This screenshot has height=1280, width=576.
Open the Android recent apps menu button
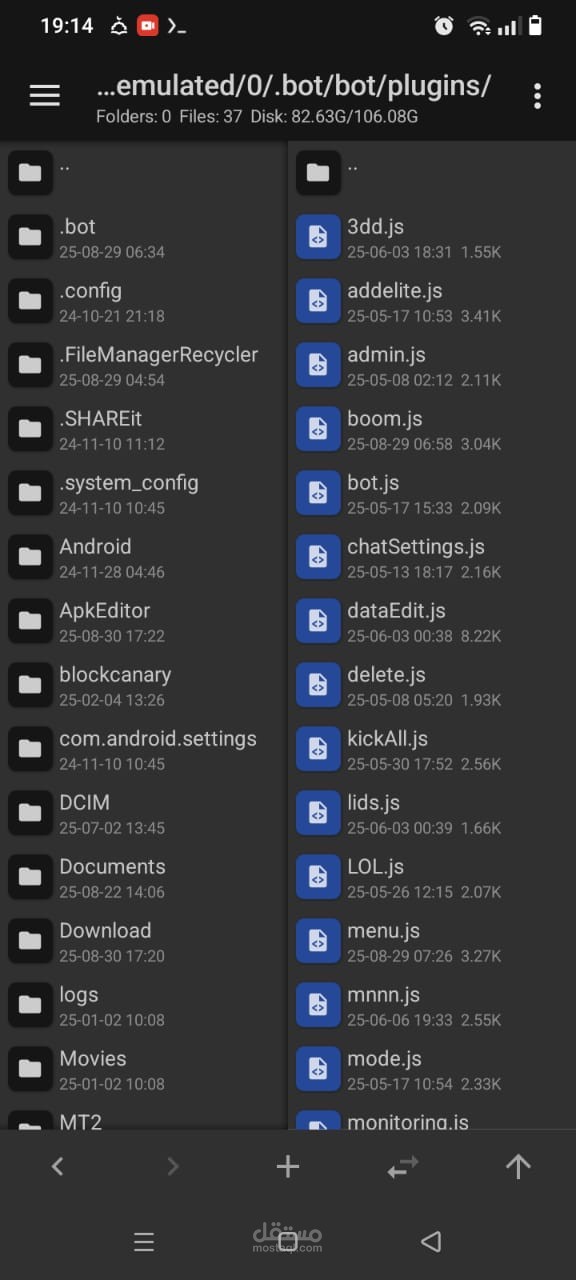pos(144,1242)
